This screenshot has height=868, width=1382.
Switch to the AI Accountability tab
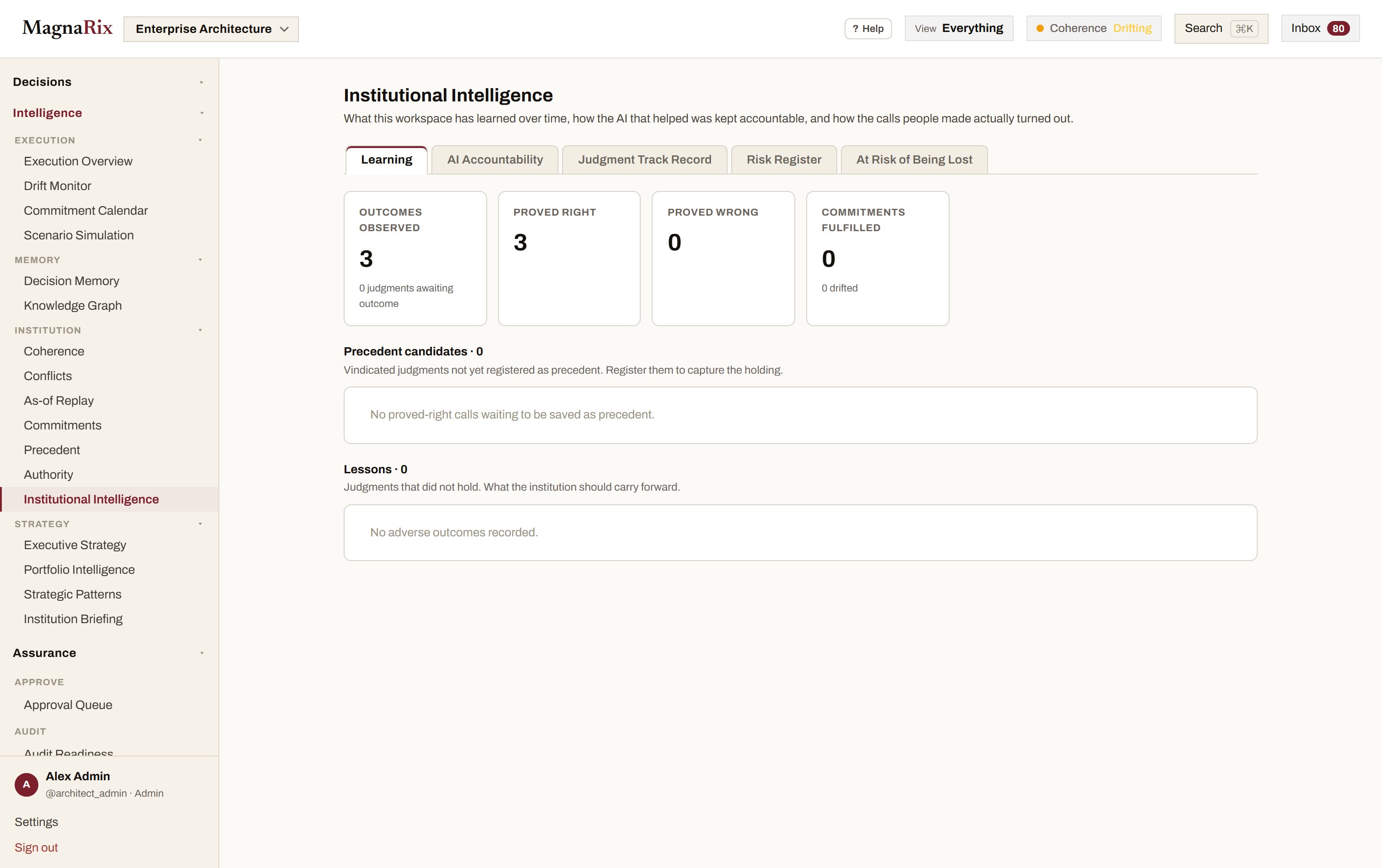click(x=495, y=159)
